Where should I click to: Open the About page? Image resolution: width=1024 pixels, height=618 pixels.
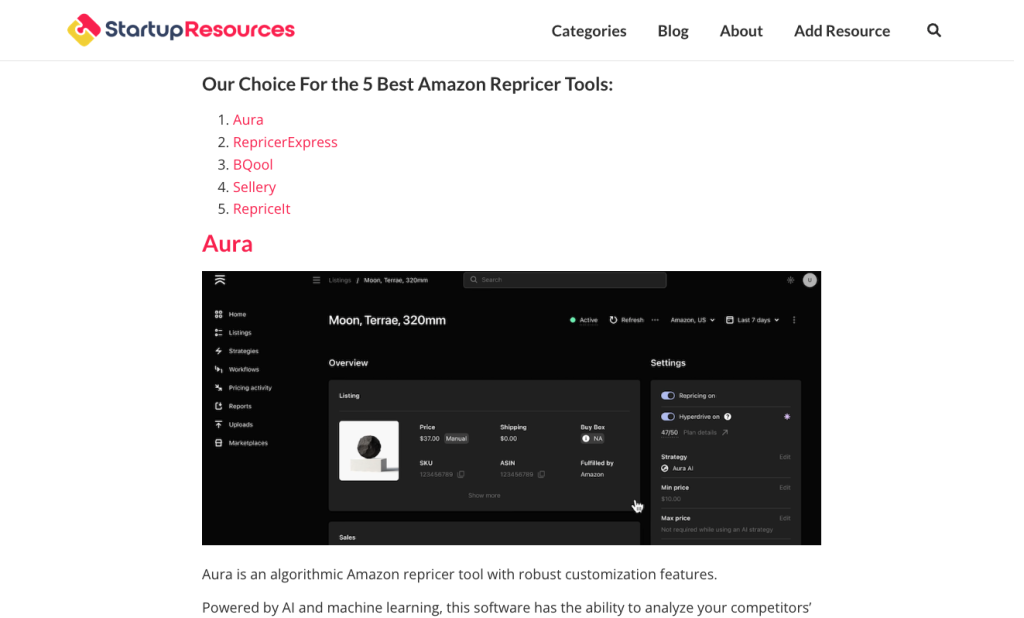tap(741, 31)
